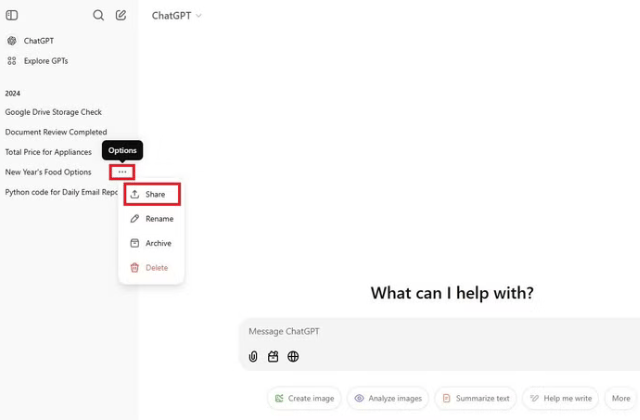Choose Rename from the context menu
The image size is (640, 420).
(x=152, y=219)
